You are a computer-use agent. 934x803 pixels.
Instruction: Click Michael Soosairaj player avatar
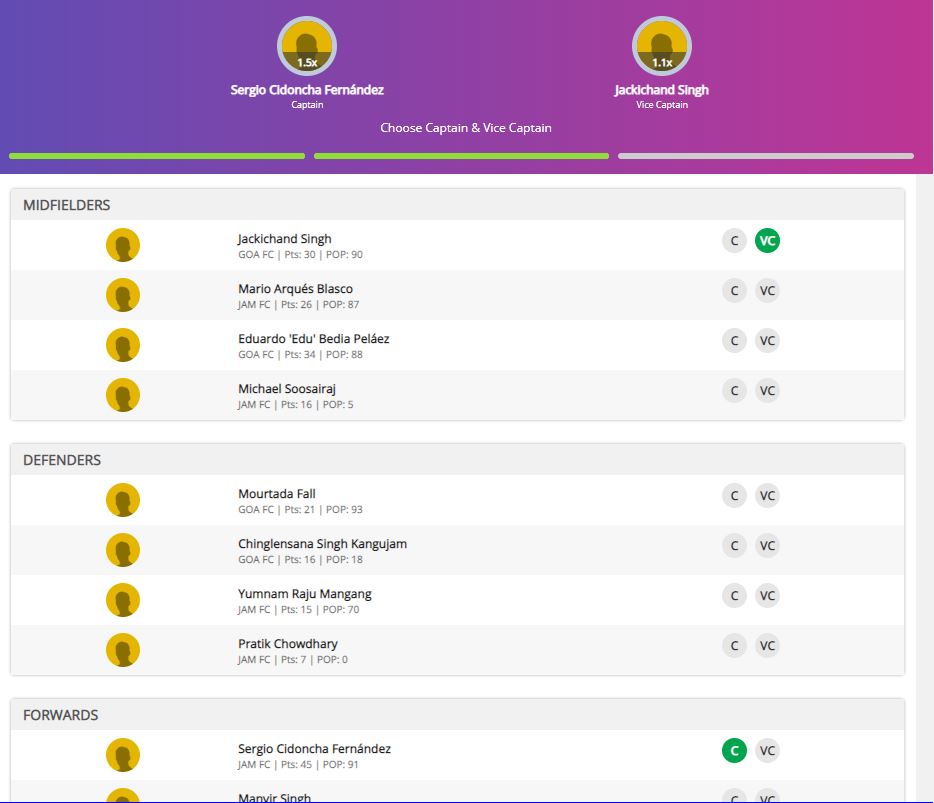(123, 395)
